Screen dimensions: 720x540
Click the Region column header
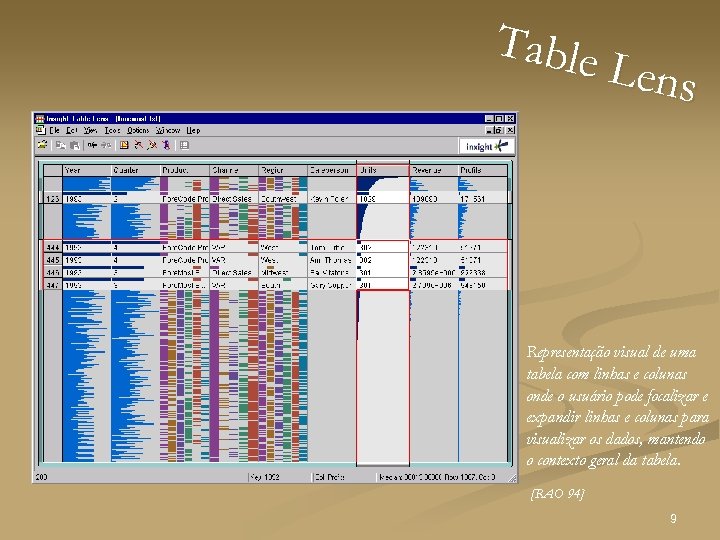click(283, 170)
